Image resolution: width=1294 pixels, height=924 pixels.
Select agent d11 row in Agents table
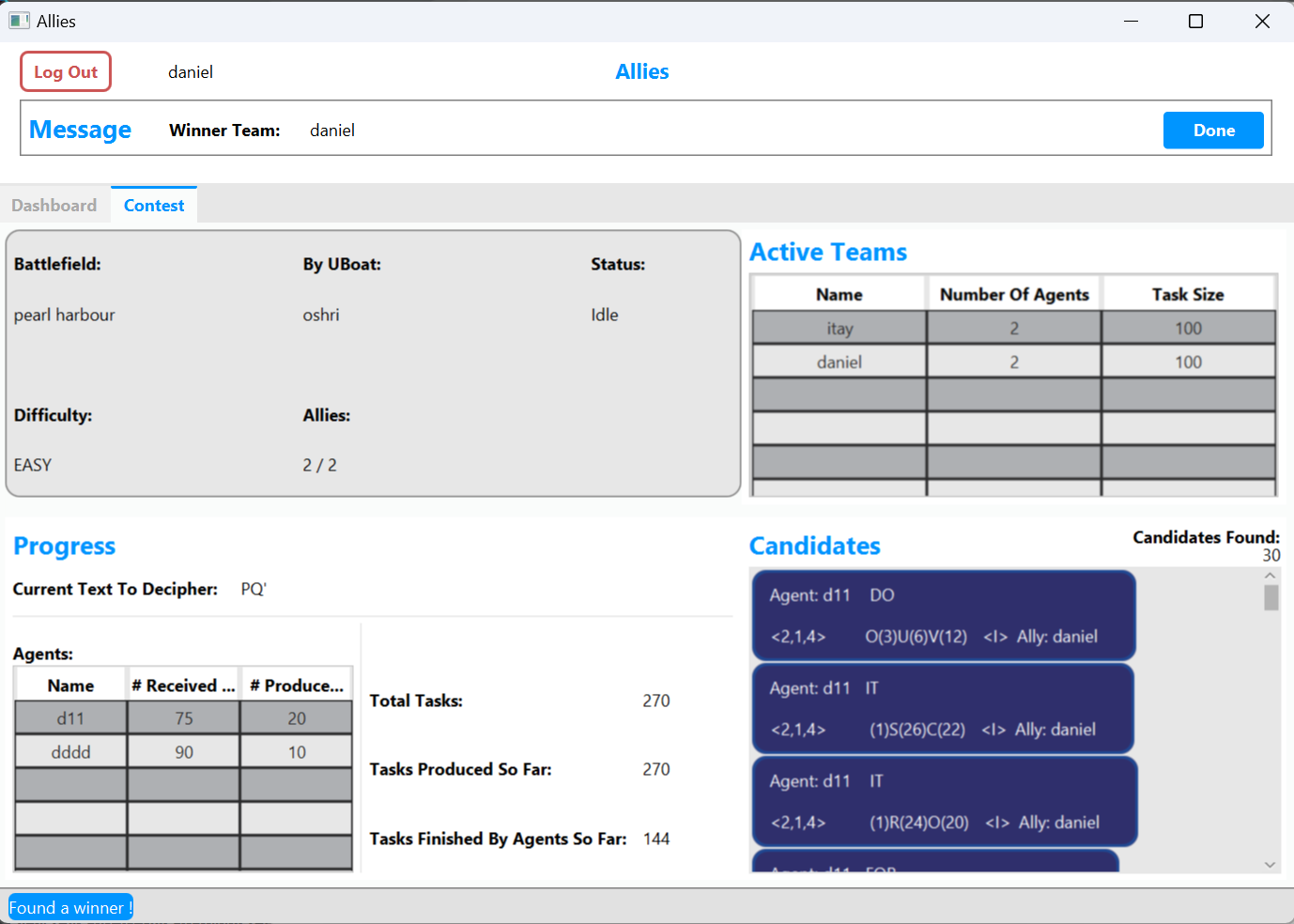(184, 718)
